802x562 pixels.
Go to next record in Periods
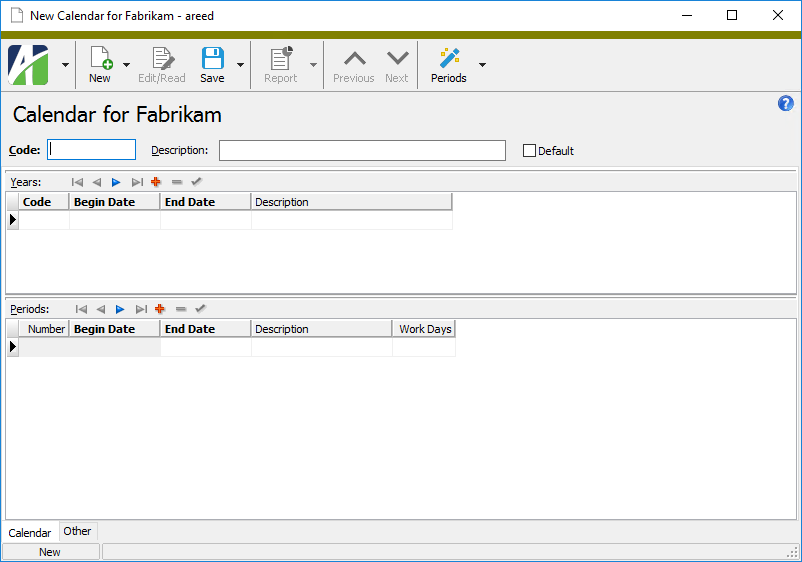coord(120,309)
